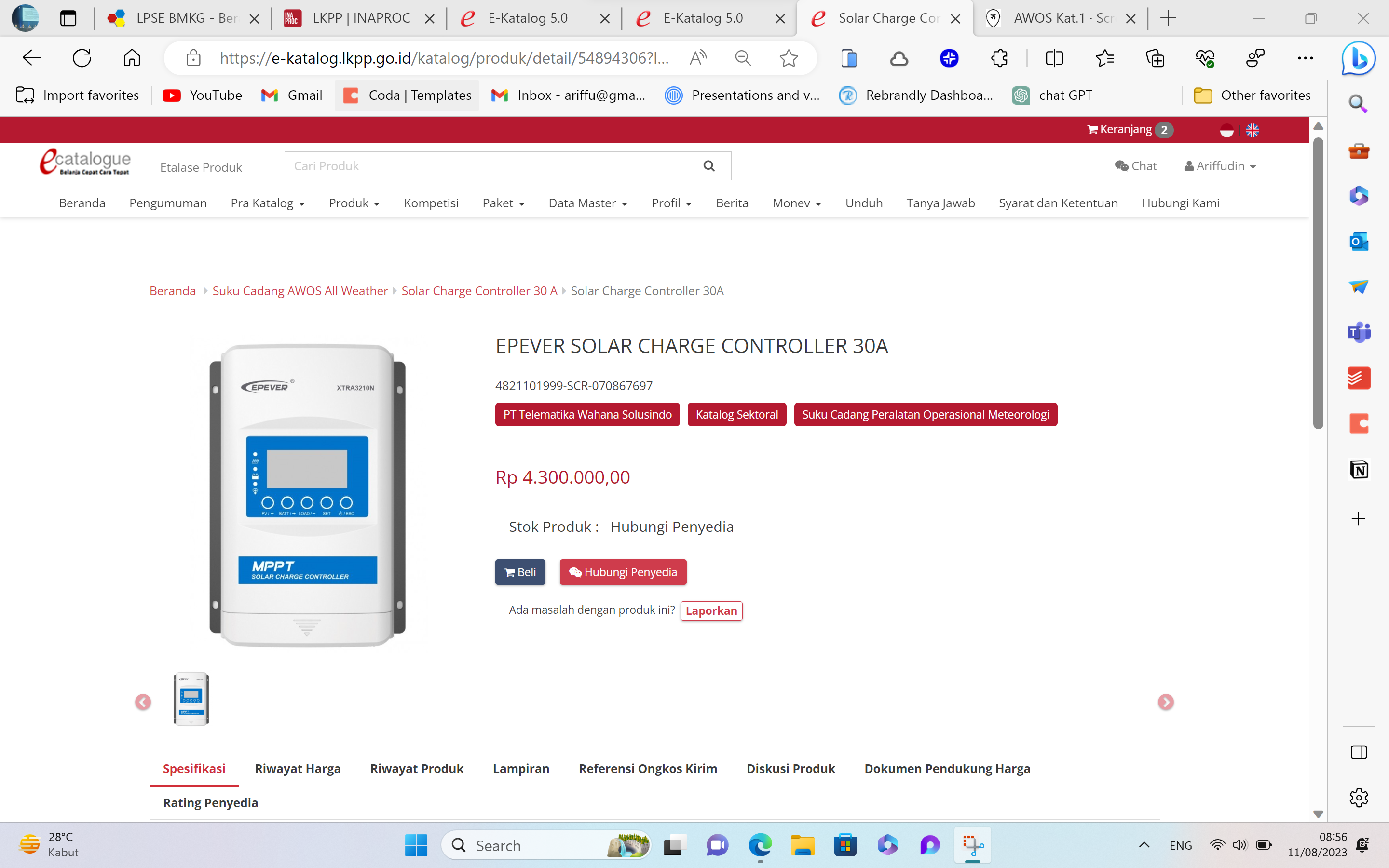Open Dokumen Pendukung Harga tab
The image size is (1389, 868).
pyautogui.click(x=948, y=769)
